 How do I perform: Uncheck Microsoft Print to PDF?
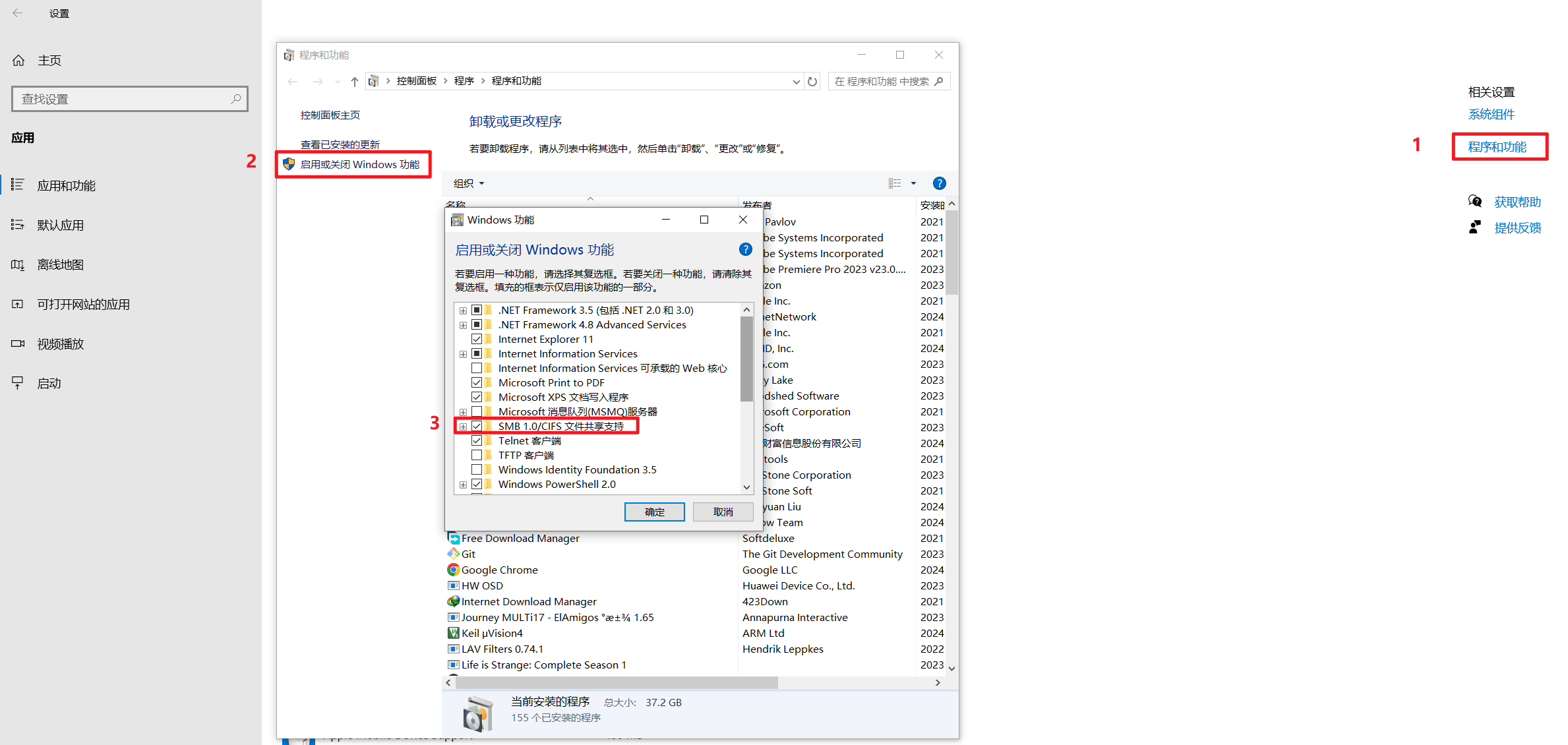click(x=477, y=382)
